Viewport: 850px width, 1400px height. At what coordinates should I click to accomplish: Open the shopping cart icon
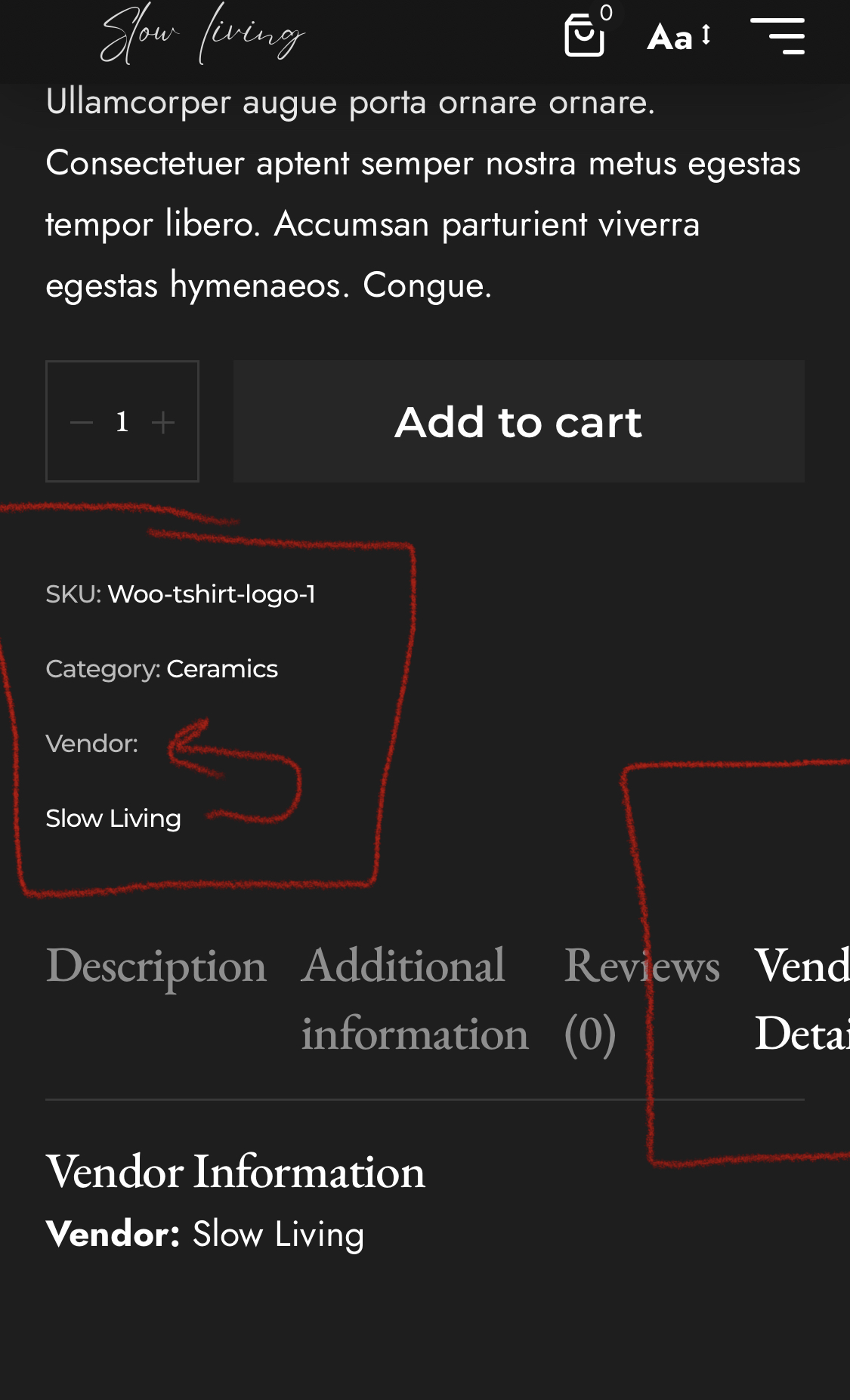584,35
